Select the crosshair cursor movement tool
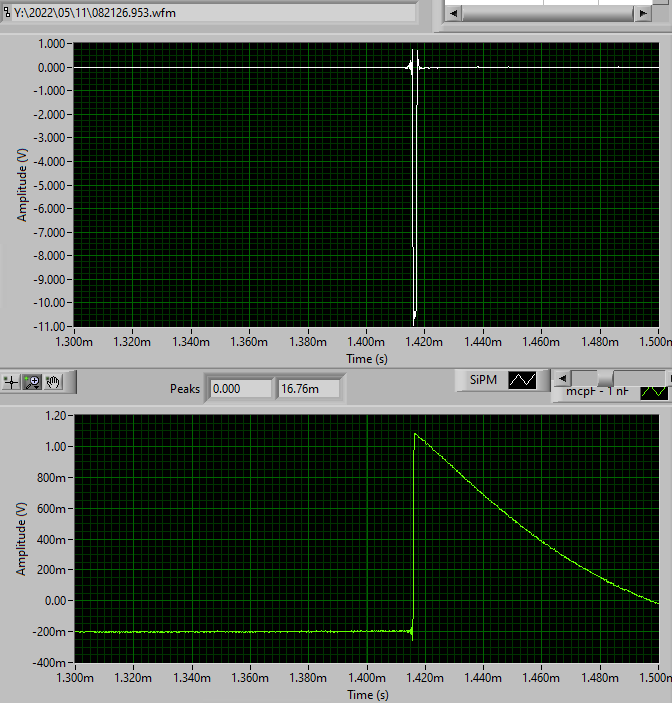The image size is (672, 703). [x=11, y=382]
